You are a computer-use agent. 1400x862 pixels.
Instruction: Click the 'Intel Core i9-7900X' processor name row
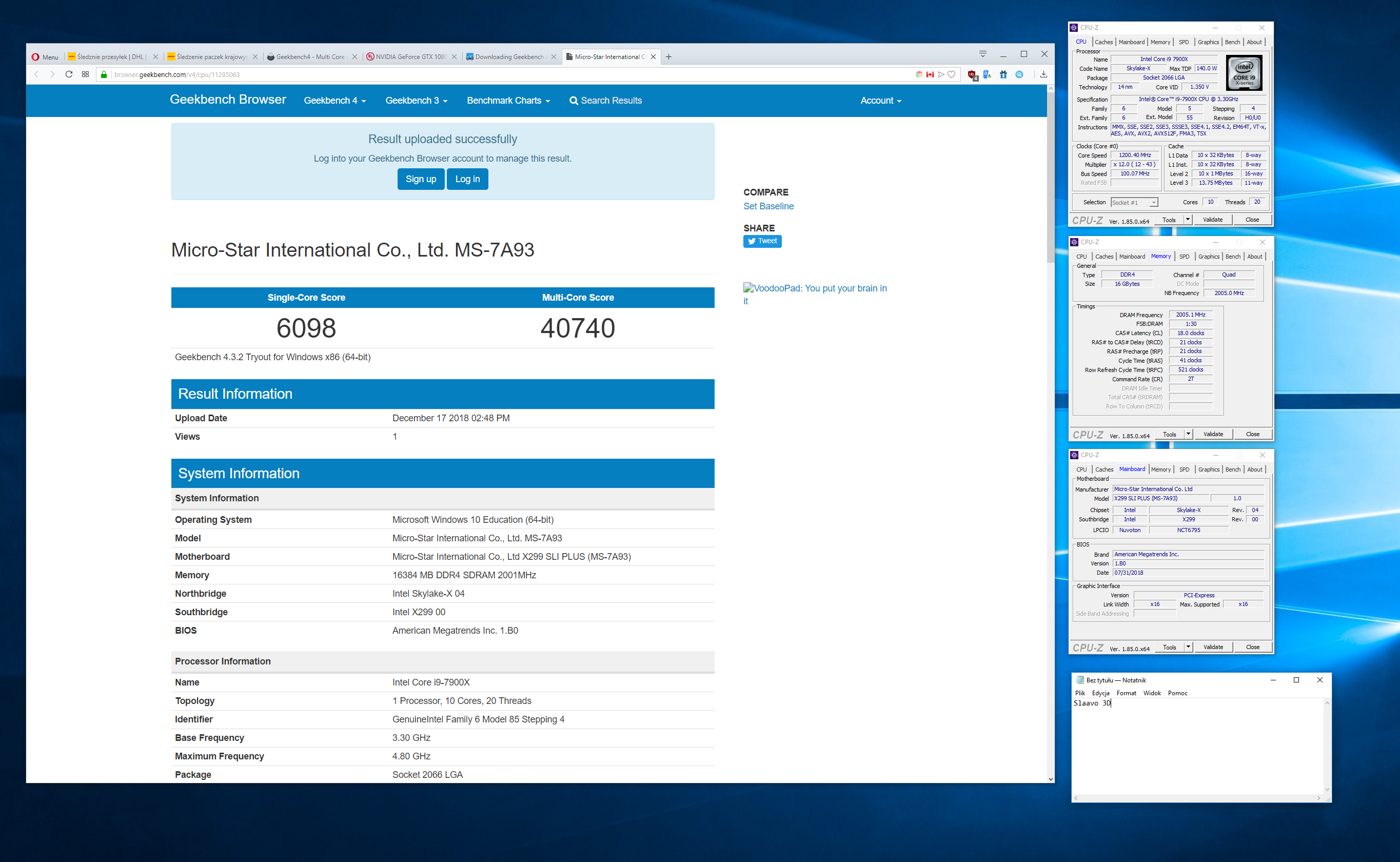(x=443, y=682)
